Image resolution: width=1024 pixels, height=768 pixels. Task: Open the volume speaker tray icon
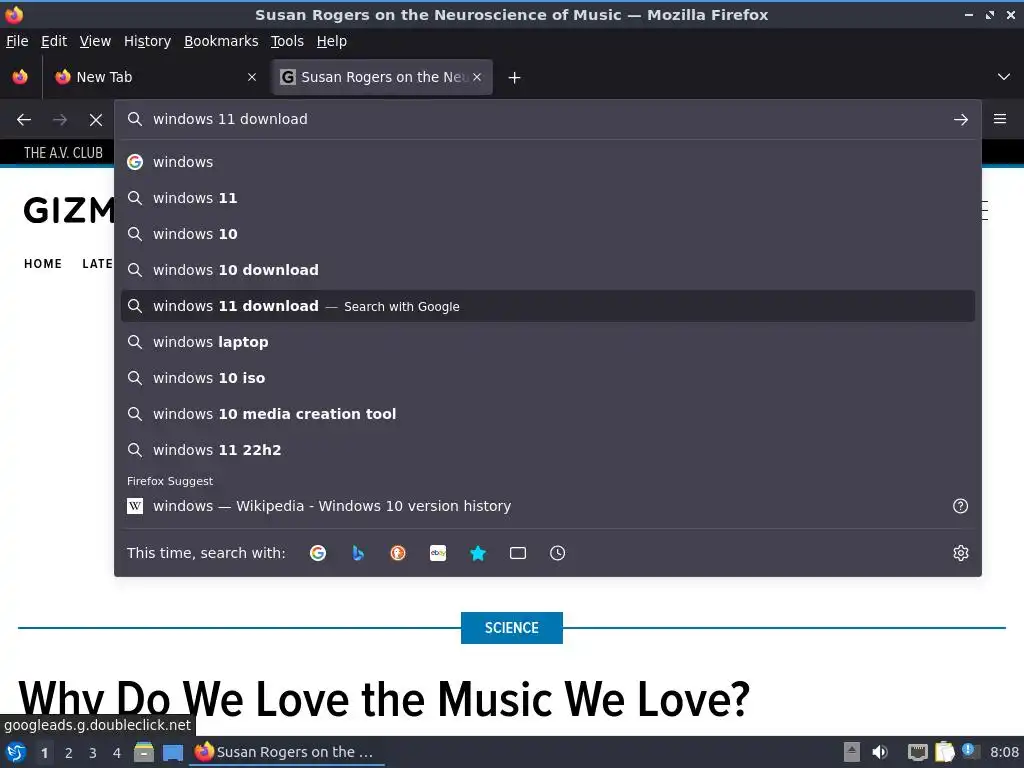[x=880, y=752]
